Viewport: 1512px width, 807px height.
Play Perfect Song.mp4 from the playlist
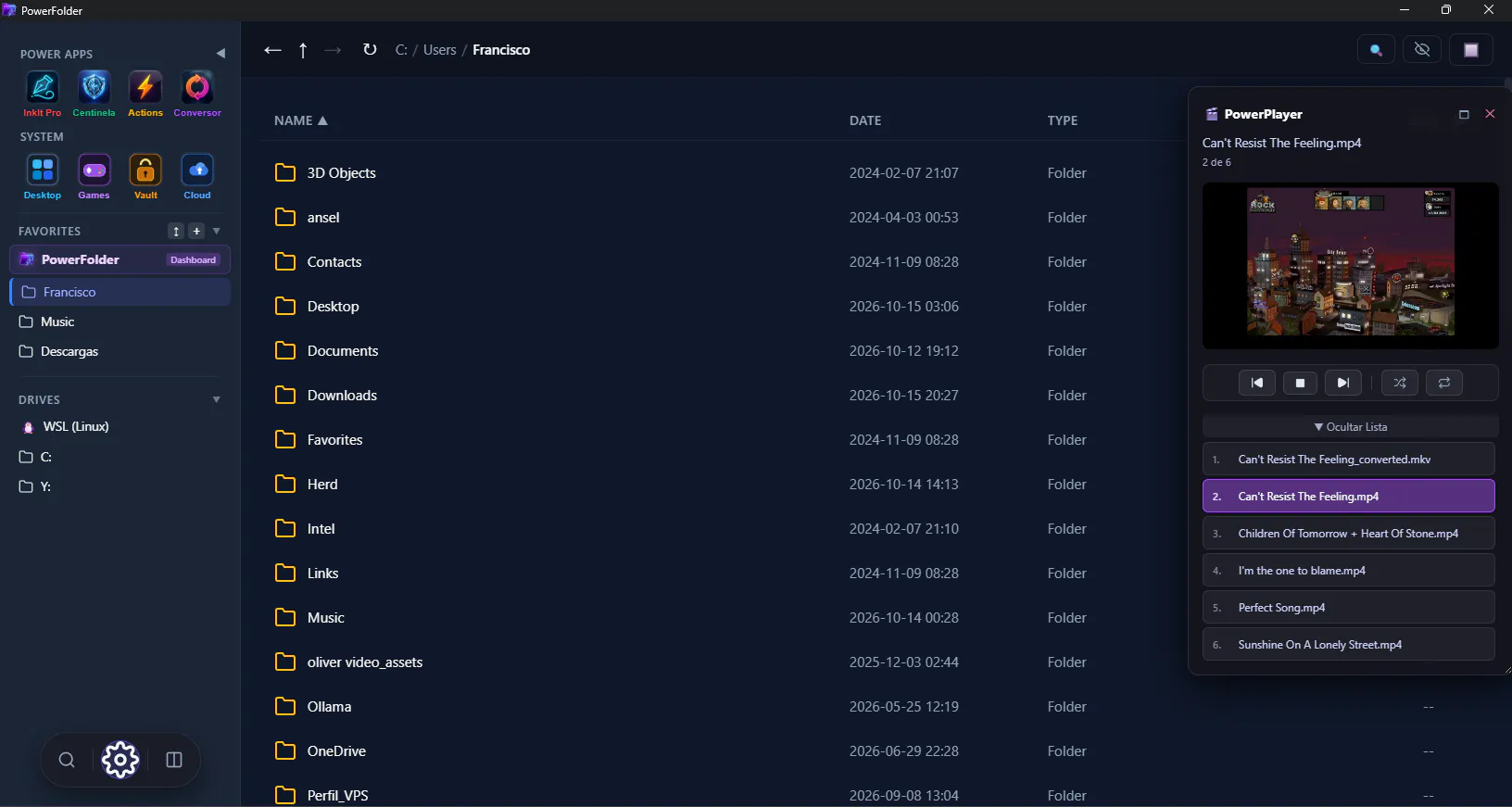tap(1348, 608)
